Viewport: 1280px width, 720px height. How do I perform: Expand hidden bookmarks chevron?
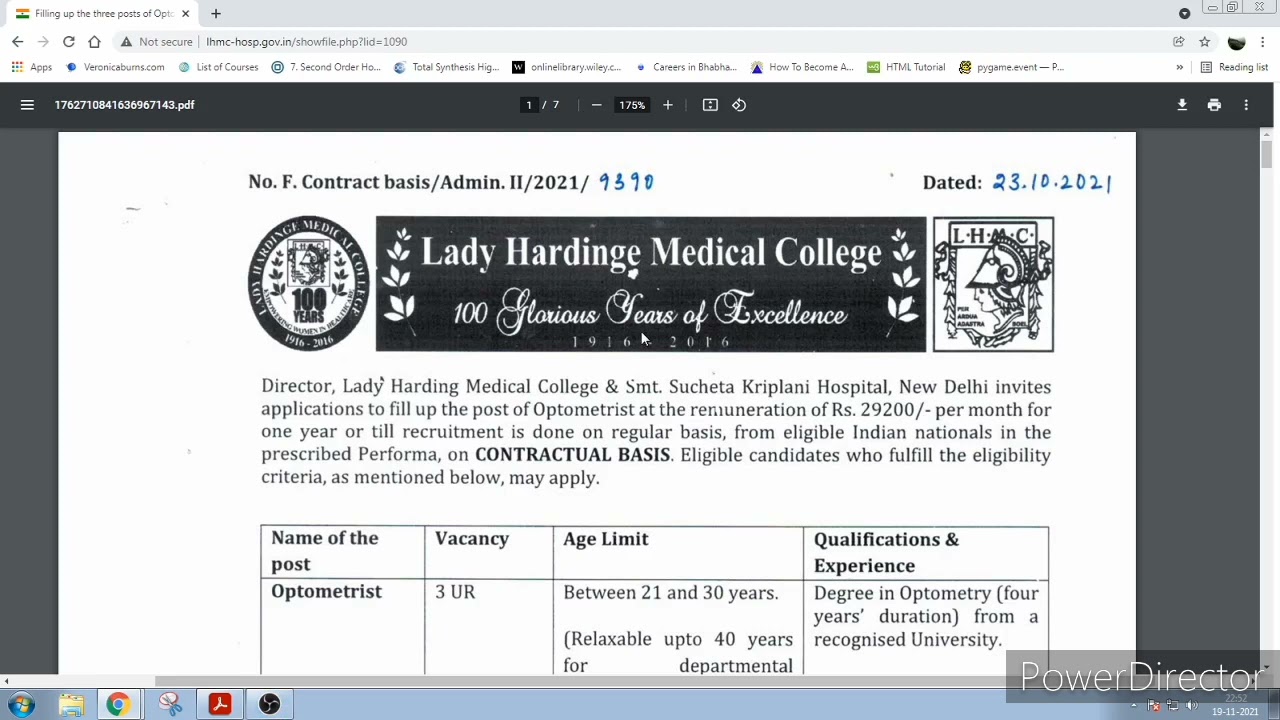[x=1179, y=67]
